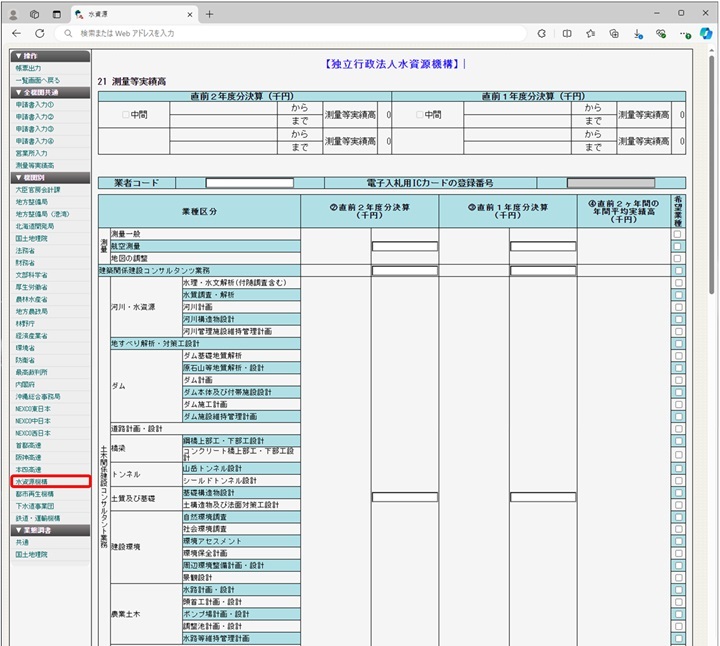
Task: Open 鉄道・運輸機構 agency page
Action: pyautogui.click(x=38, y=518)
